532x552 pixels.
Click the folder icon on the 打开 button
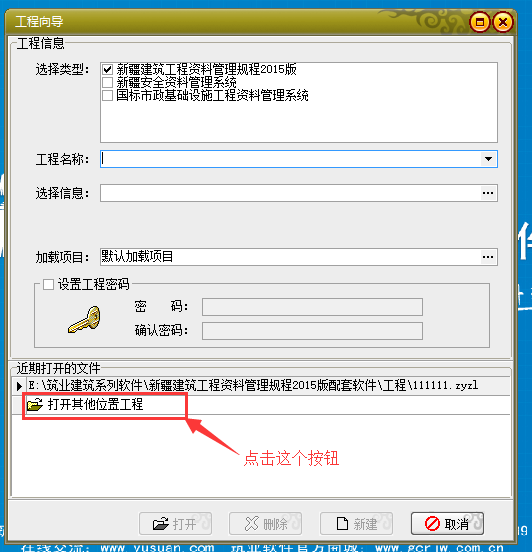click(161, 524)
